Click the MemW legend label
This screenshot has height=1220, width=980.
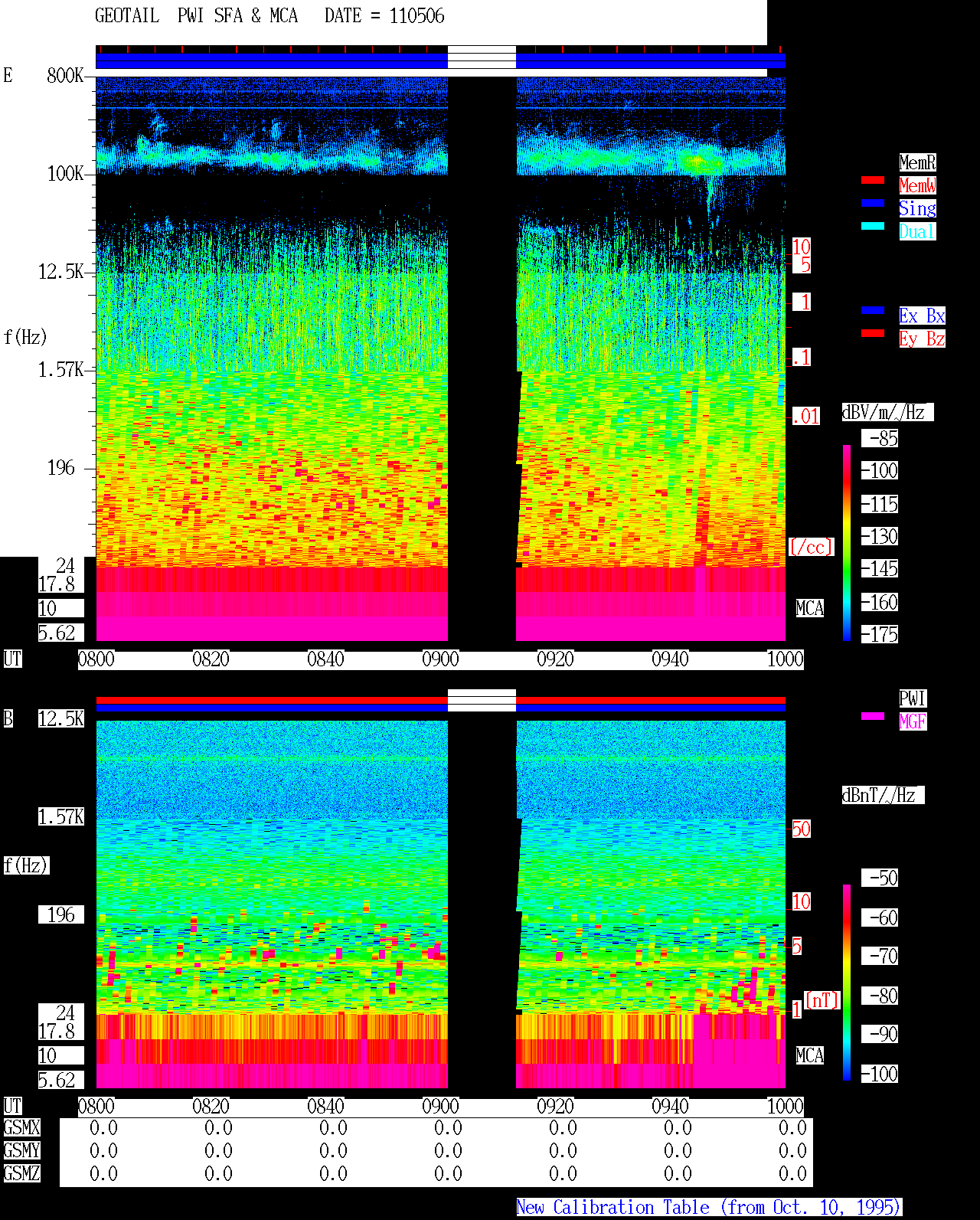917,185
